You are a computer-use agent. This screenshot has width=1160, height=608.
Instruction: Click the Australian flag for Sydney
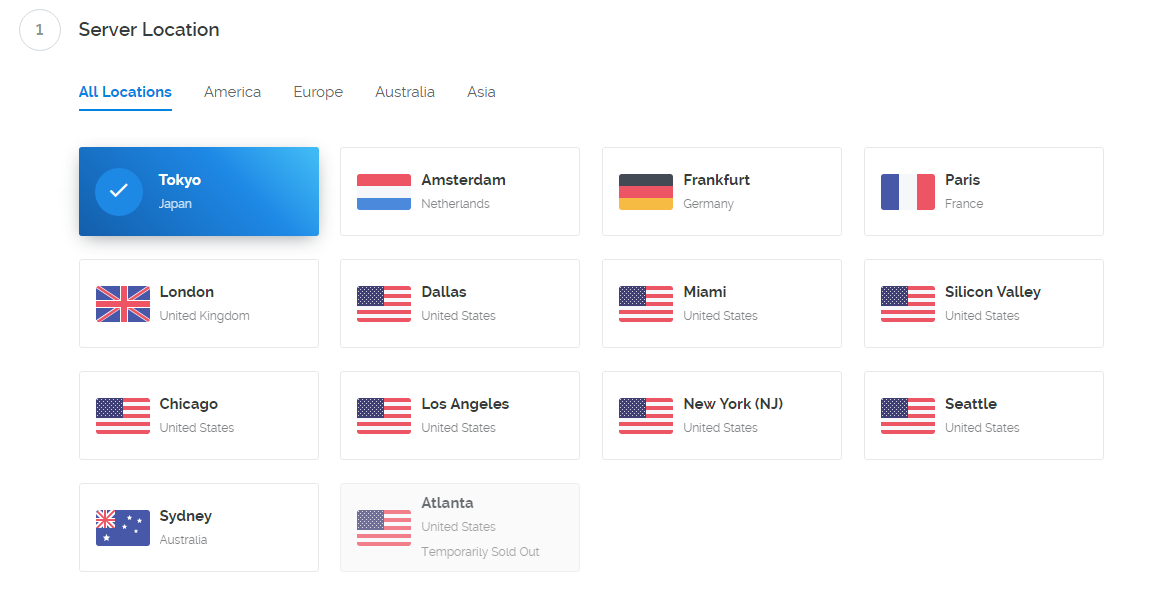point(123,528)
